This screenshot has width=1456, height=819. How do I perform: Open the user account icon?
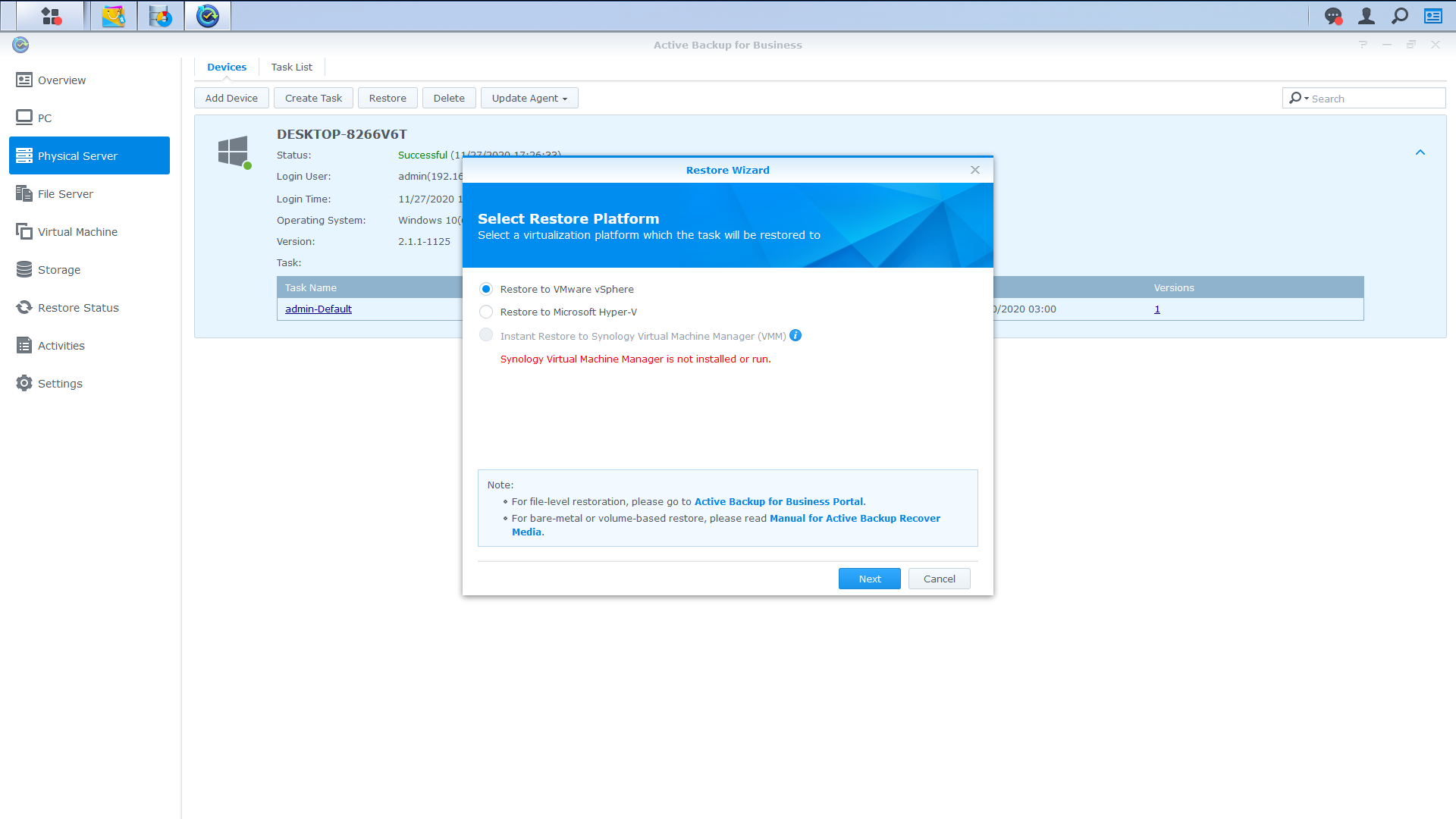click(1366, 16)
